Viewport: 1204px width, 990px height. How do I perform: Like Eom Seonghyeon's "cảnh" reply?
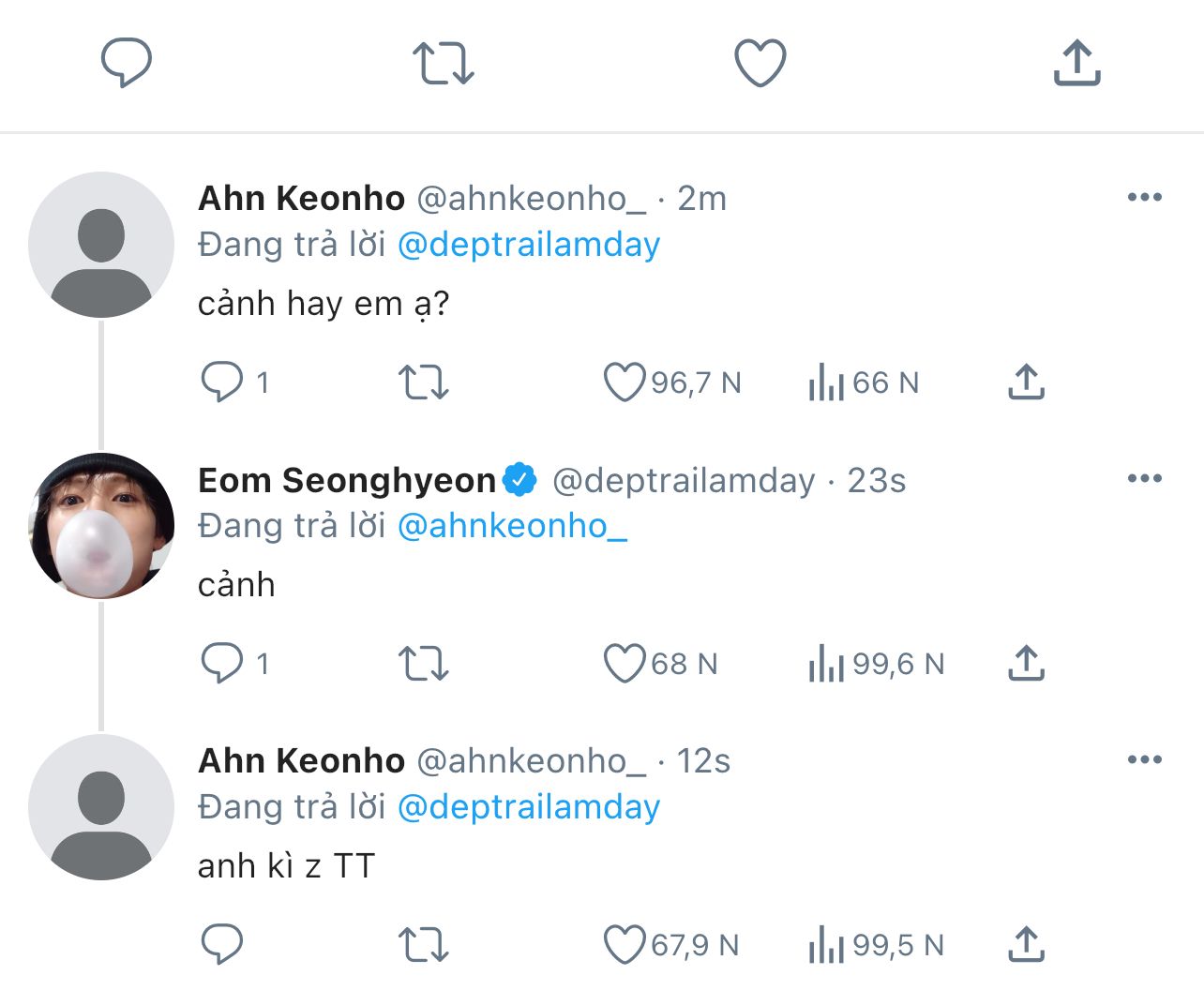coord(625,664)
